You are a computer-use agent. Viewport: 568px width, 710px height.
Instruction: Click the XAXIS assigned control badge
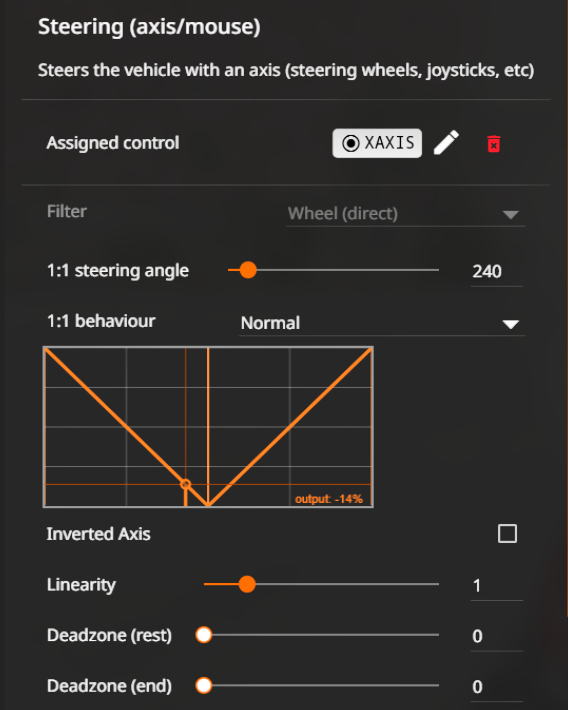click(x=377, y=143)
